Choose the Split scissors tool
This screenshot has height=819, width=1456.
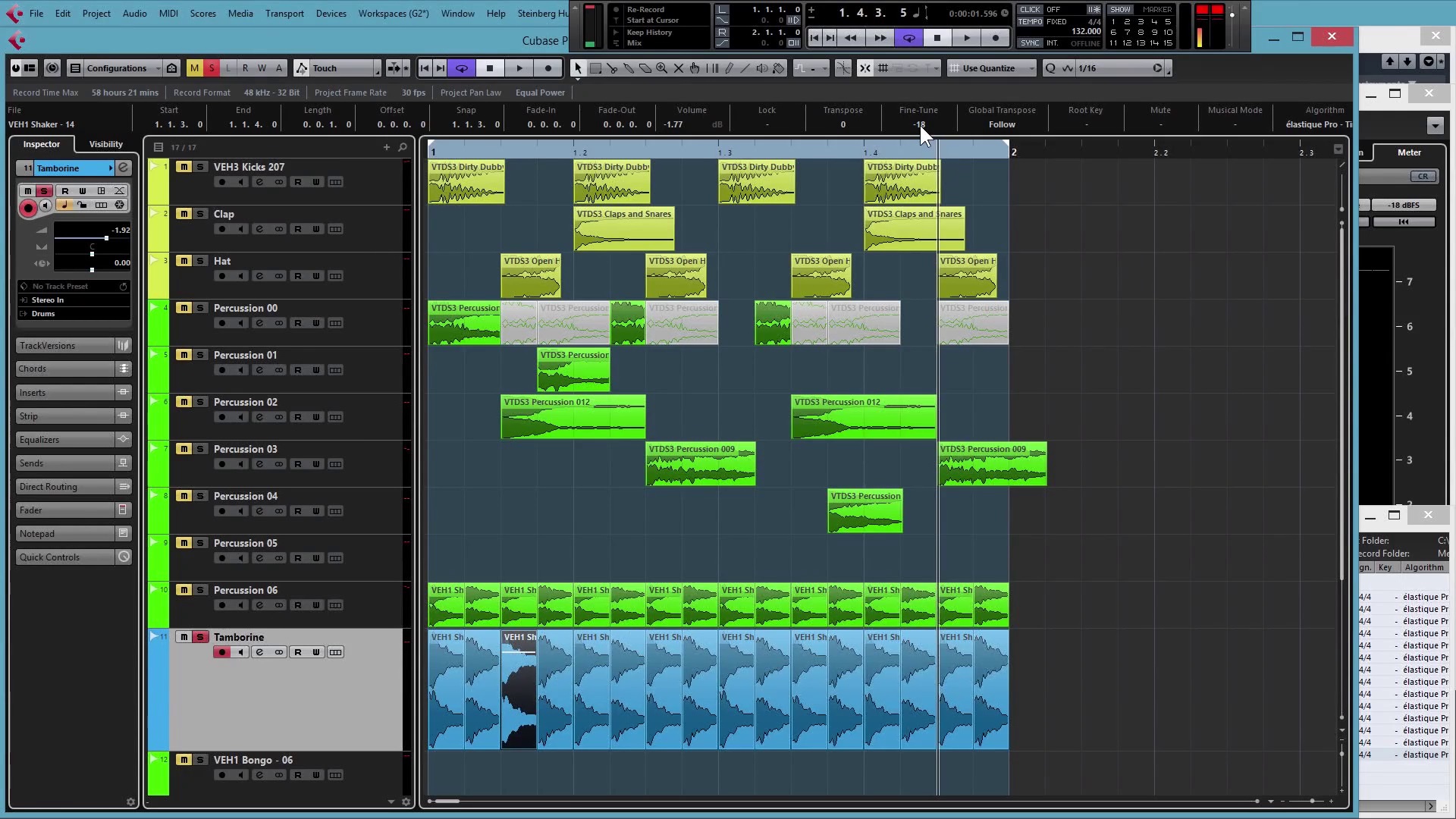pyautogui.click(x=612, y=68)
